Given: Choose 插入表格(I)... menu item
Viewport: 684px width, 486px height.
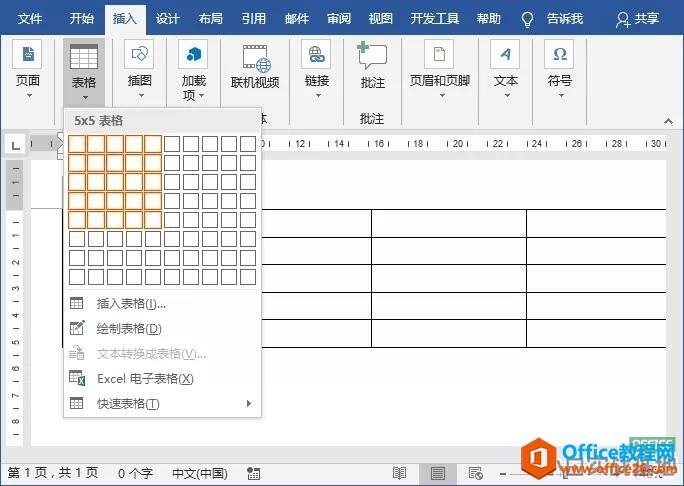Looking at the screenshot, I should coord(162,304).
